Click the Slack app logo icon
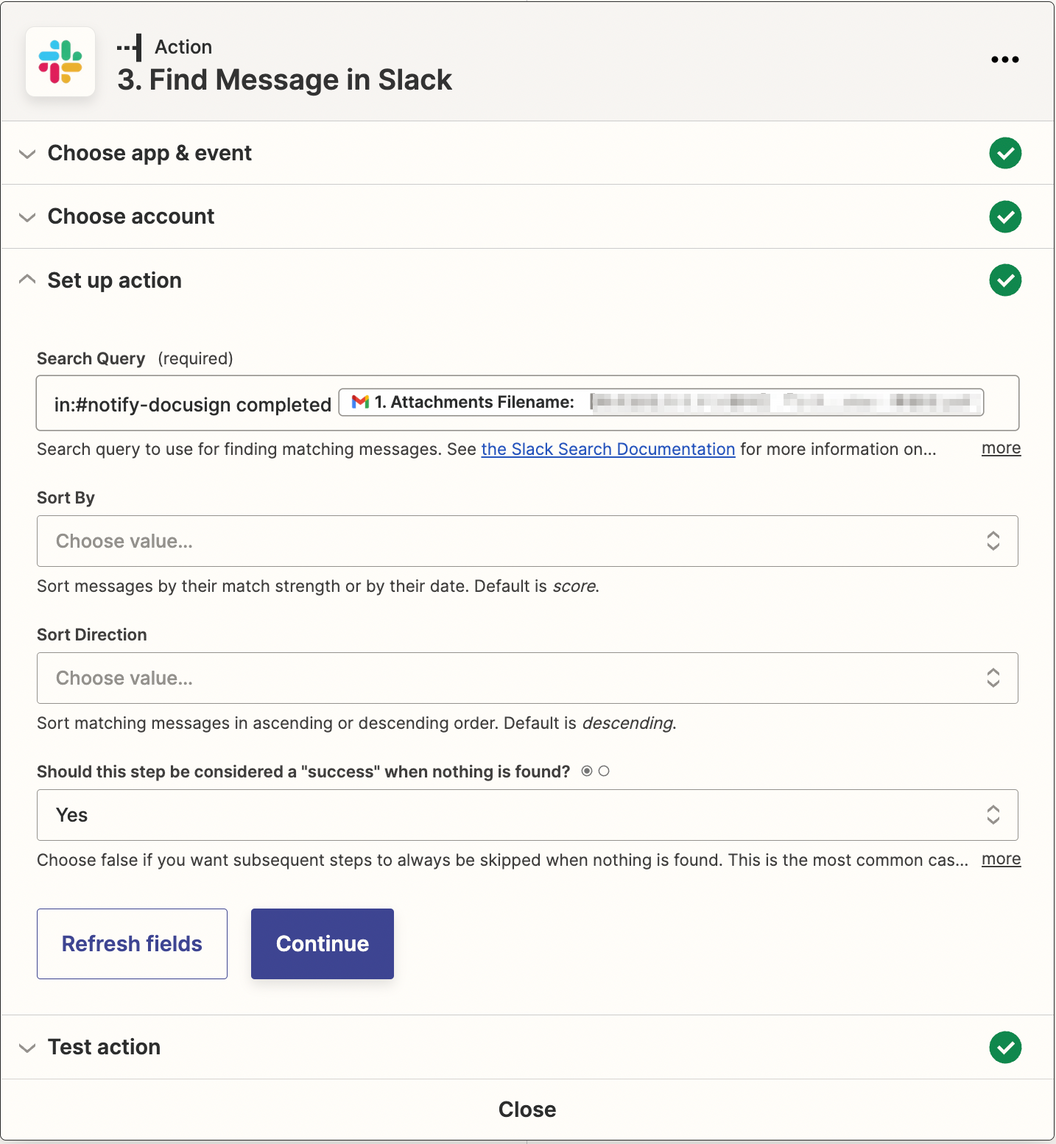The image size is (1056, 1144). click(61, 62)
